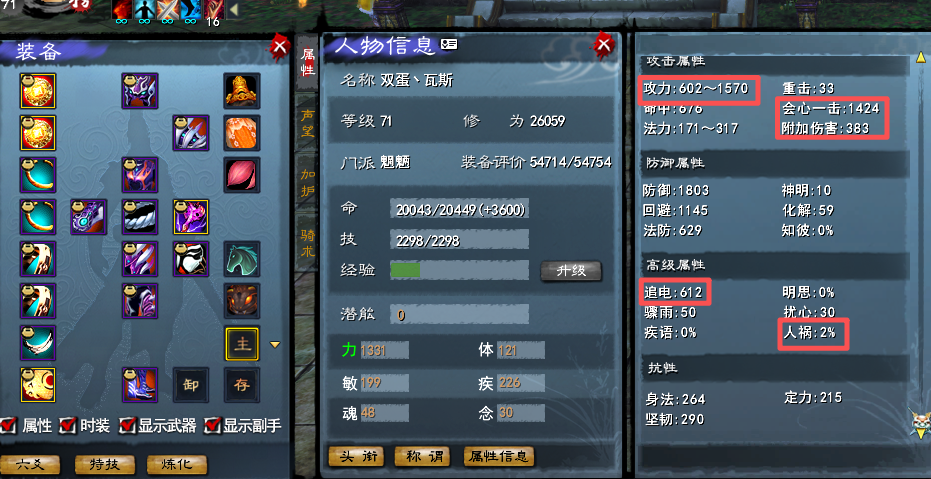
Task: Click the purple helmet equipment icon
Action: pos(140,90)
